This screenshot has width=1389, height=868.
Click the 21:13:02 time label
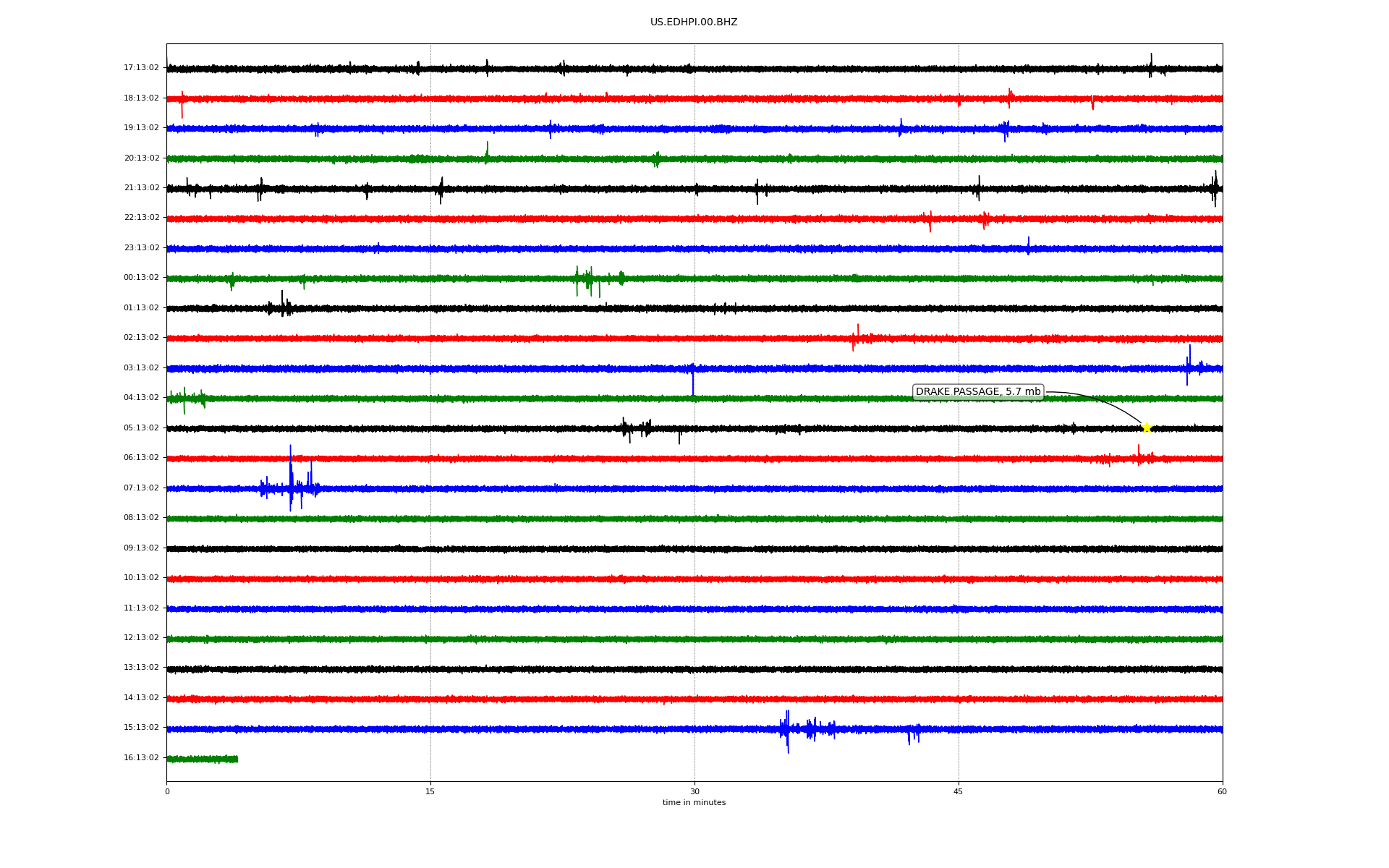[x=141, y=188]
